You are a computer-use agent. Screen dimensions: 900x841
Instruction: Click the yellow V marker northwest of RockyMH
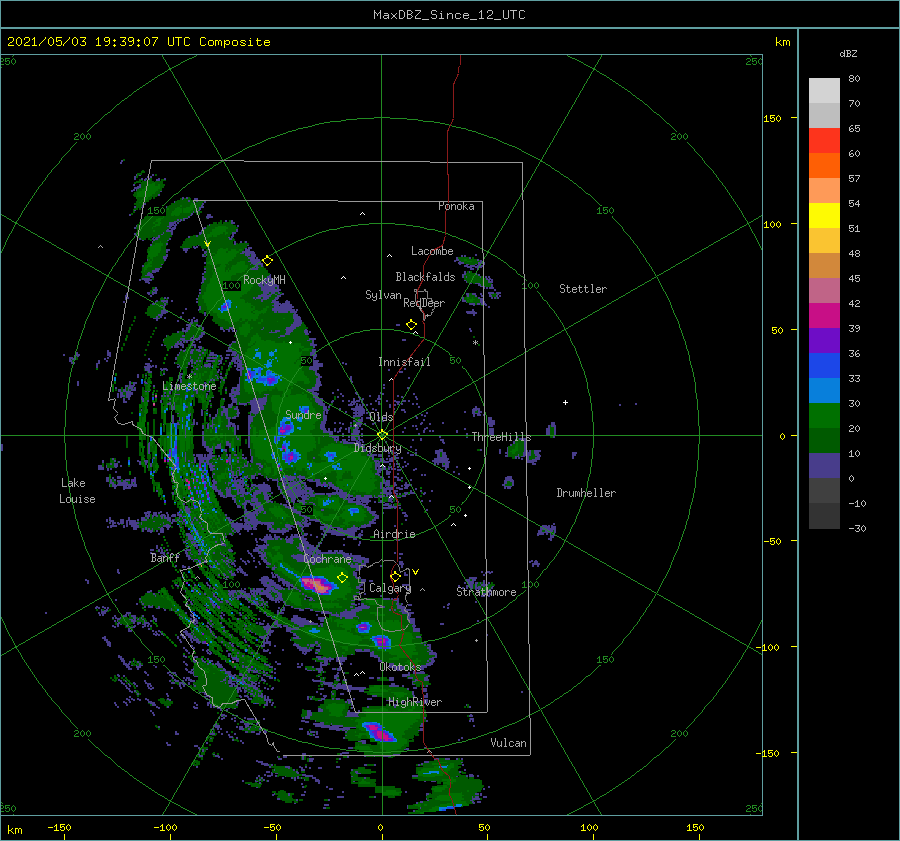208,244
